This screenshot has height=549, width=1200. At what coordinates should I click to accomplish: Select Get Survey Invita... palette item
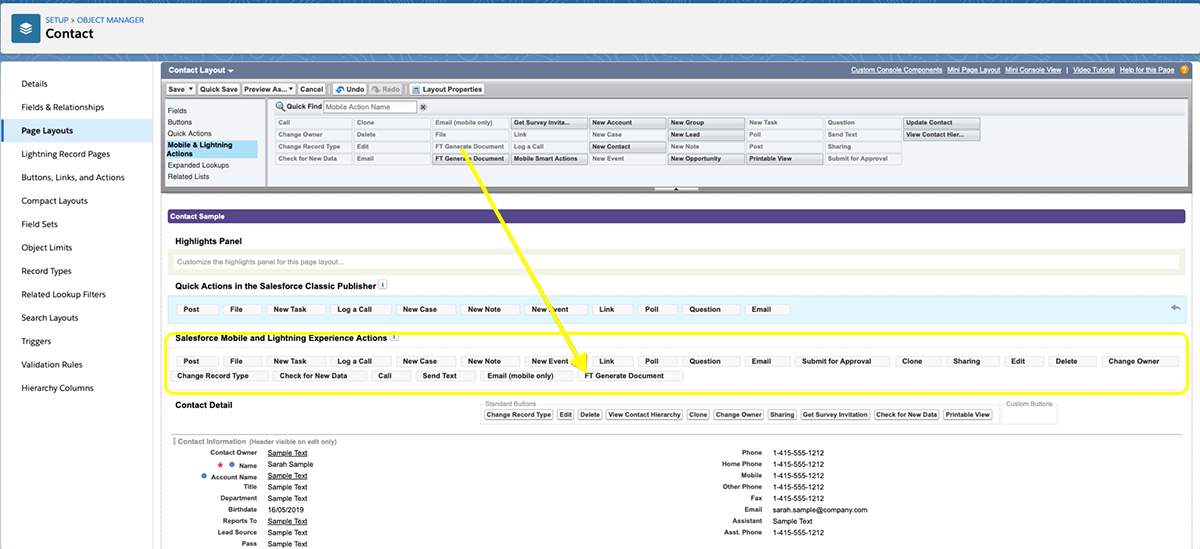(548, 123)
